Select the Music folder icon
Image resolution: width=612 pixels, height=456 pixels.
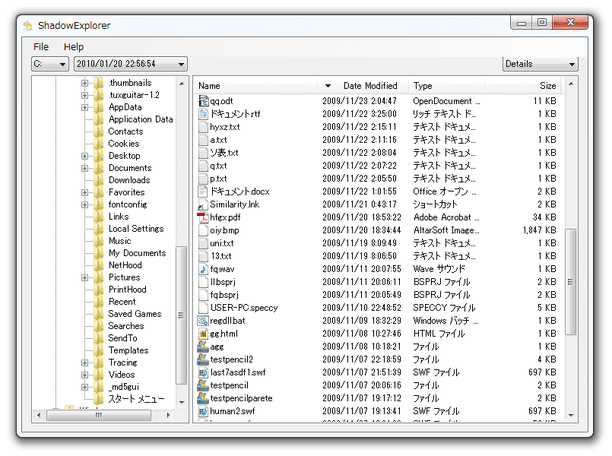click(99, 241)
